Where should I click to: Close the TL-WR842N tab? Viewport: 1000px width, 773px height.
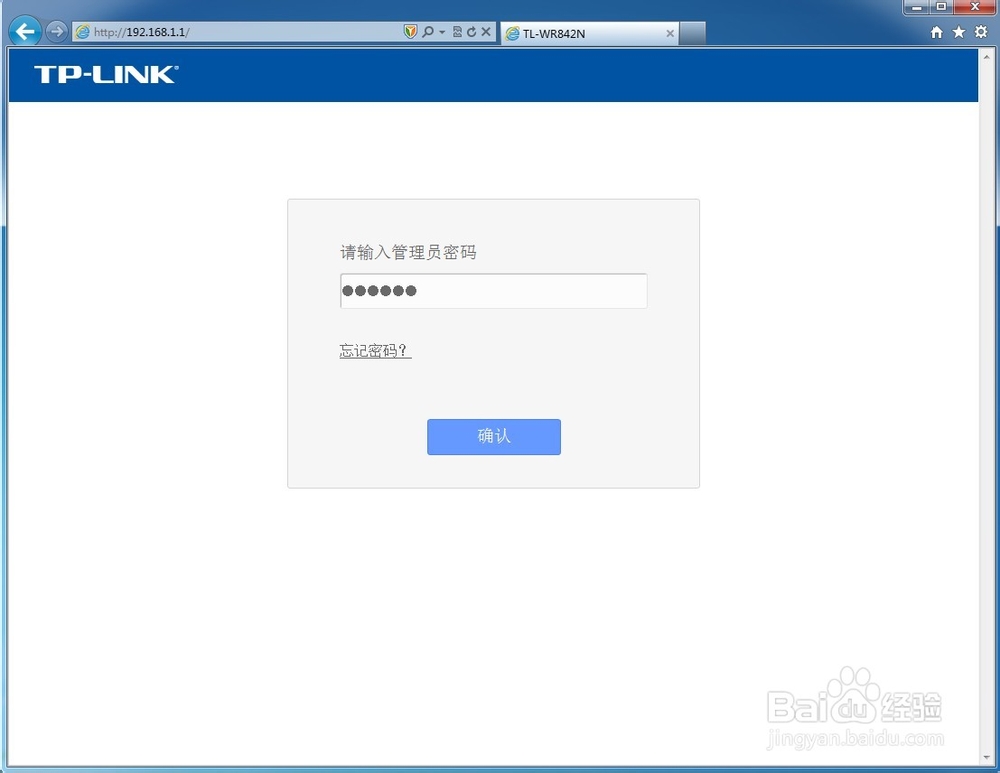670,33
